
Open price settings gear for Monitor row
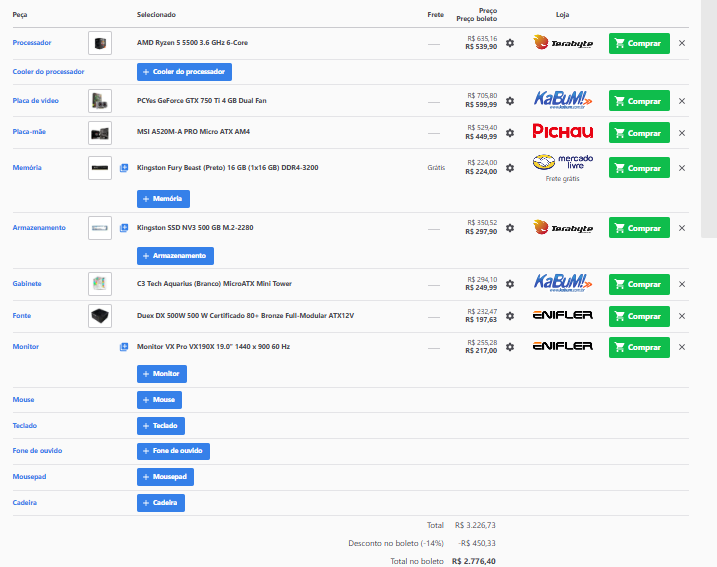510,348
